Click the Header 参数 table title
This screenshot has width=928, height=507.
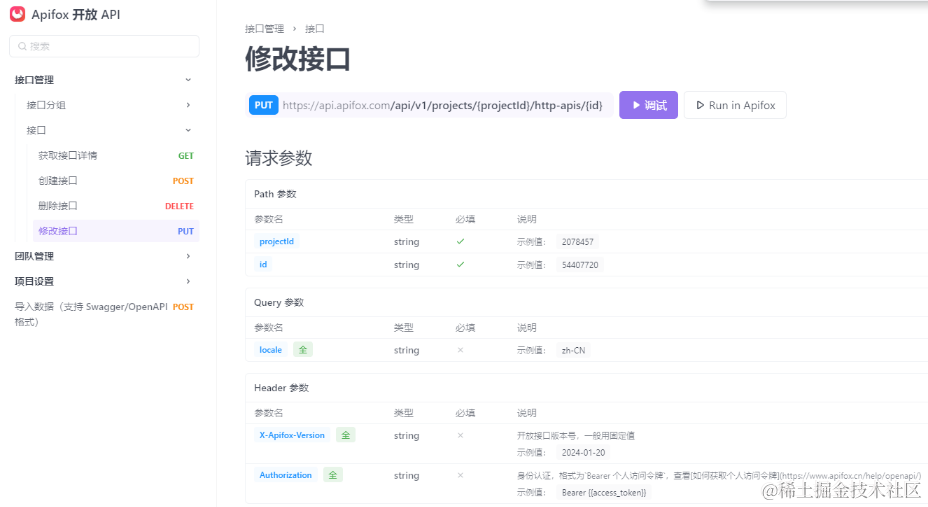click(282, 388)
